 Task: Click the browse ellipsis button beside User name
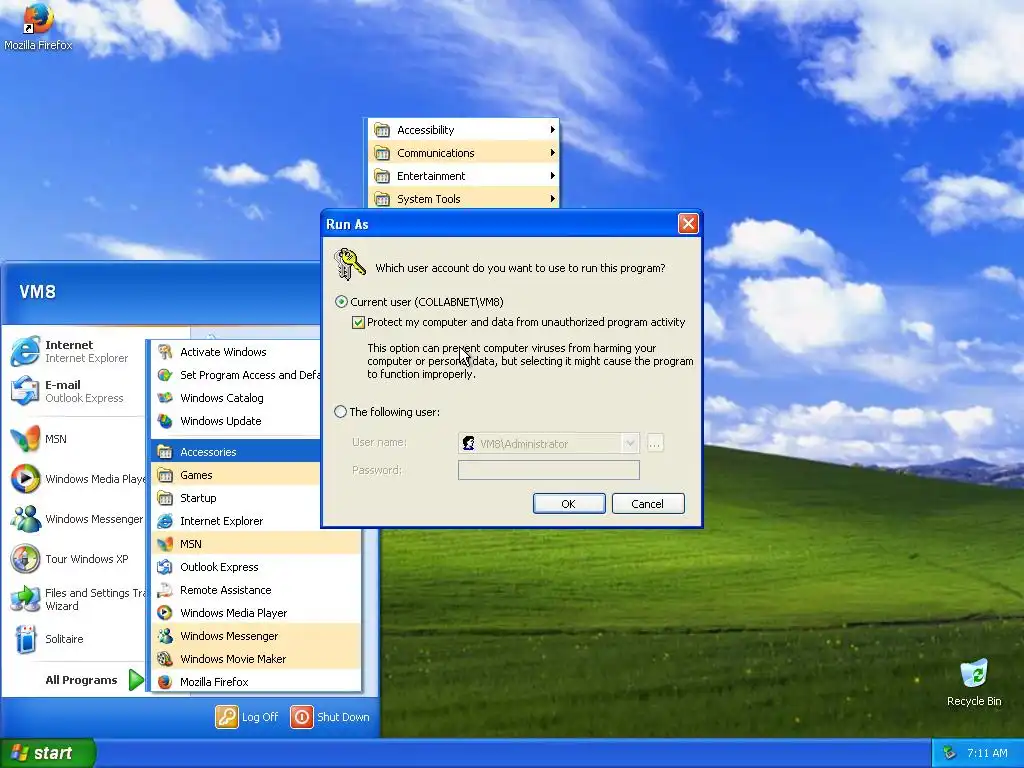coord(654,443)
